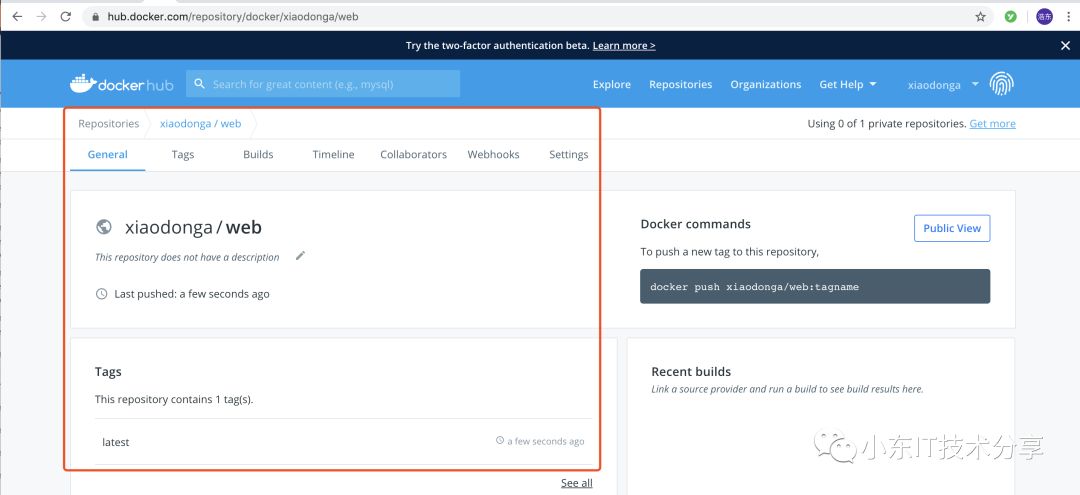Image resolution: width=1080 pixels, height=495 pixels.
Task: Click the fingerprint account avatar icon
Action: (1001, 84)
